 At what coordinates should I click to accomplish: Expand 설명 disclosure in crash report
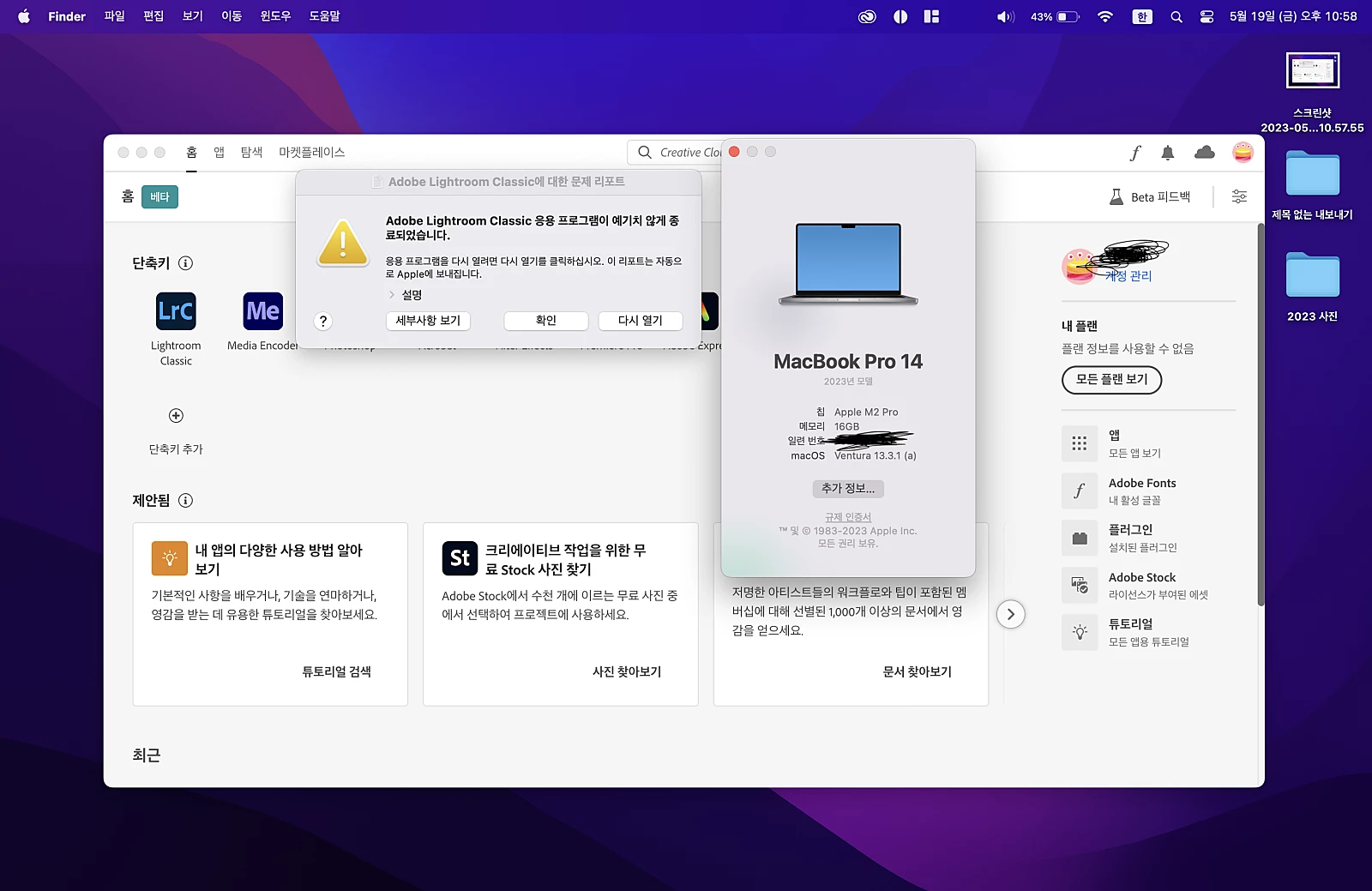(x=392, y=295)
